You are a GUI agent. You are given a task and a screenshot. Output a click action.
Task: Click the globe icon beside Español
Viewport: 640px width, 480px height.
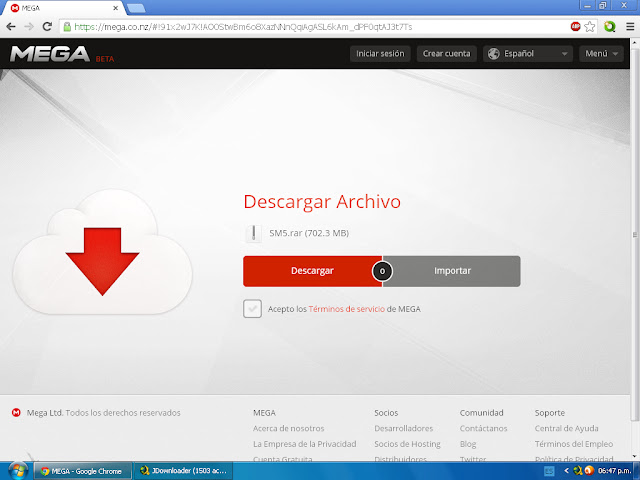point(493,53)
